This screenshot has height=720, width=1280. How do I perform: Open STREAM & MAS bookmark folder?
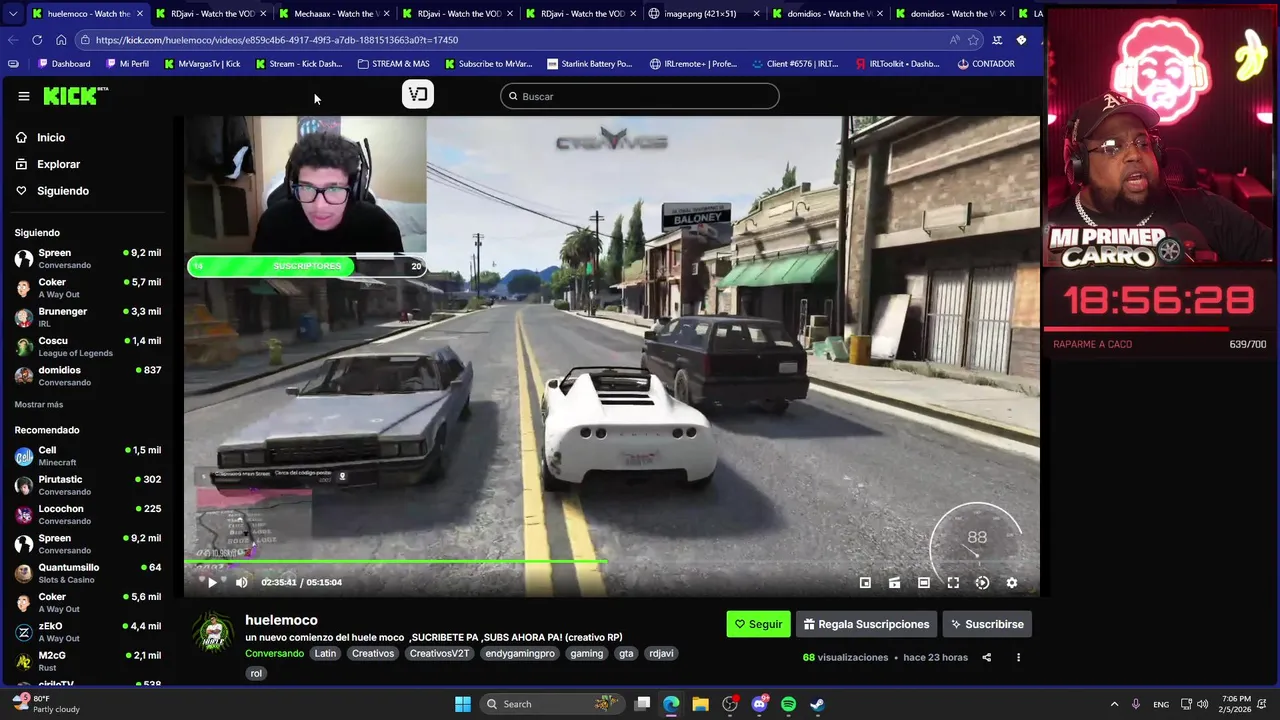[393, 64]
